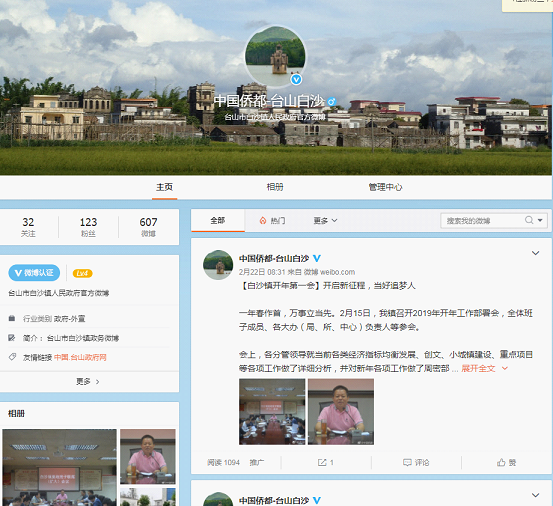Click the flame icon next to 热门

tap(263, 221)
